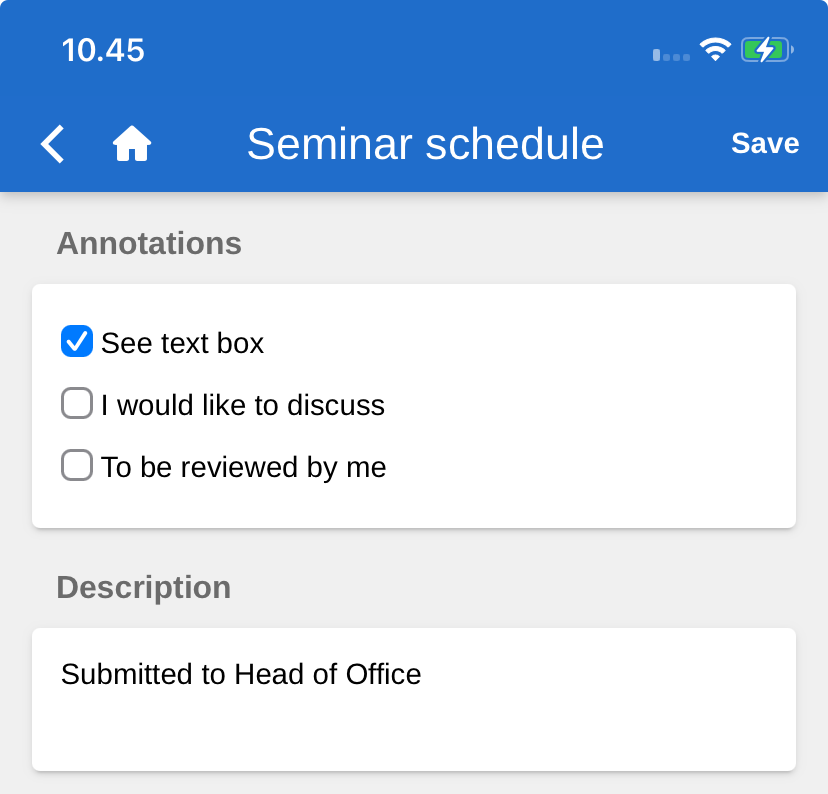Image resolution: width=828 pixels, height=794 pixels.
Task: Tick the To be reviewed by me checkbox
Action: (x=77, y=466)
